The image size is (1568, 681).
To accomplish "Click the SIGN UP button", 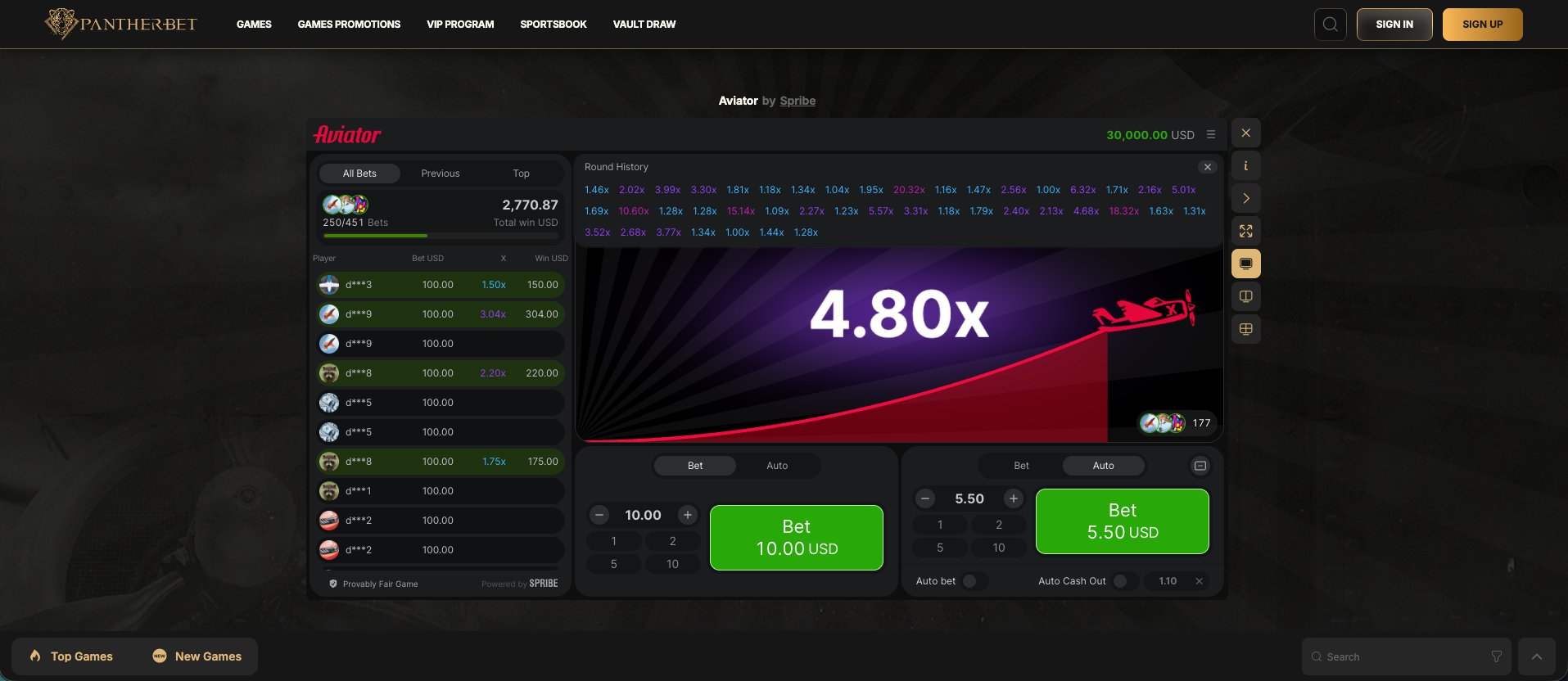I will point(1483,25).
